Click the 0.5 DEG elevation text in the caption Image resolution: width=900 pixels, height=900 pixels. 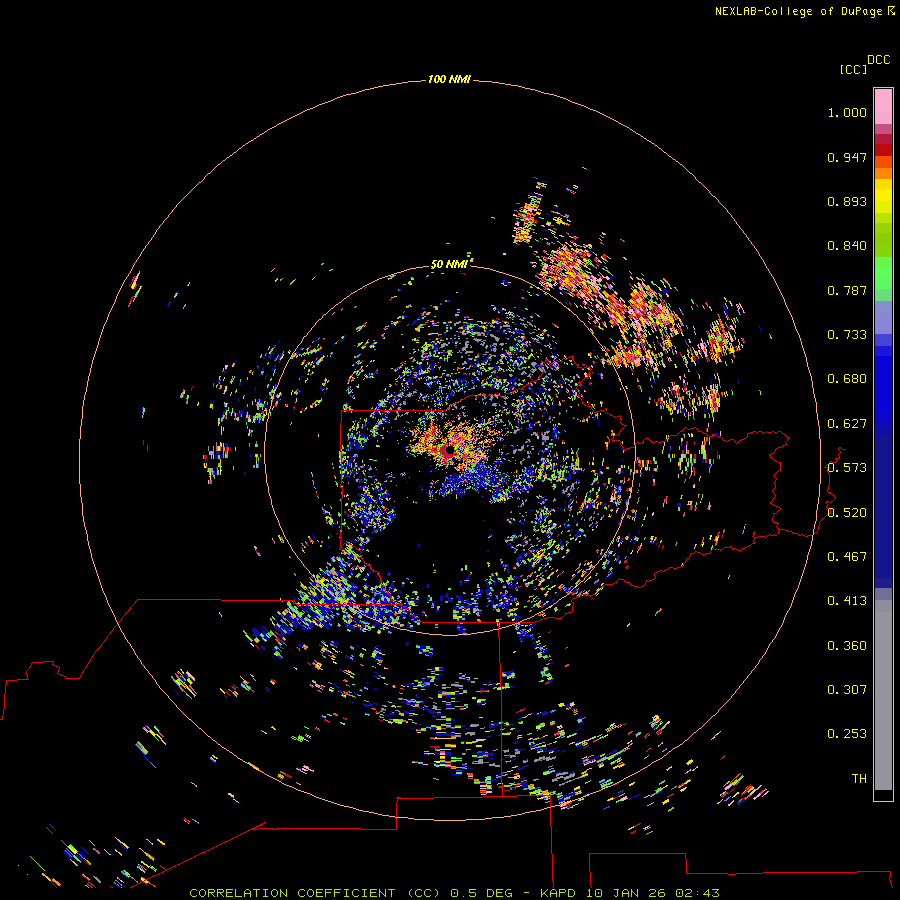point(481,893)
